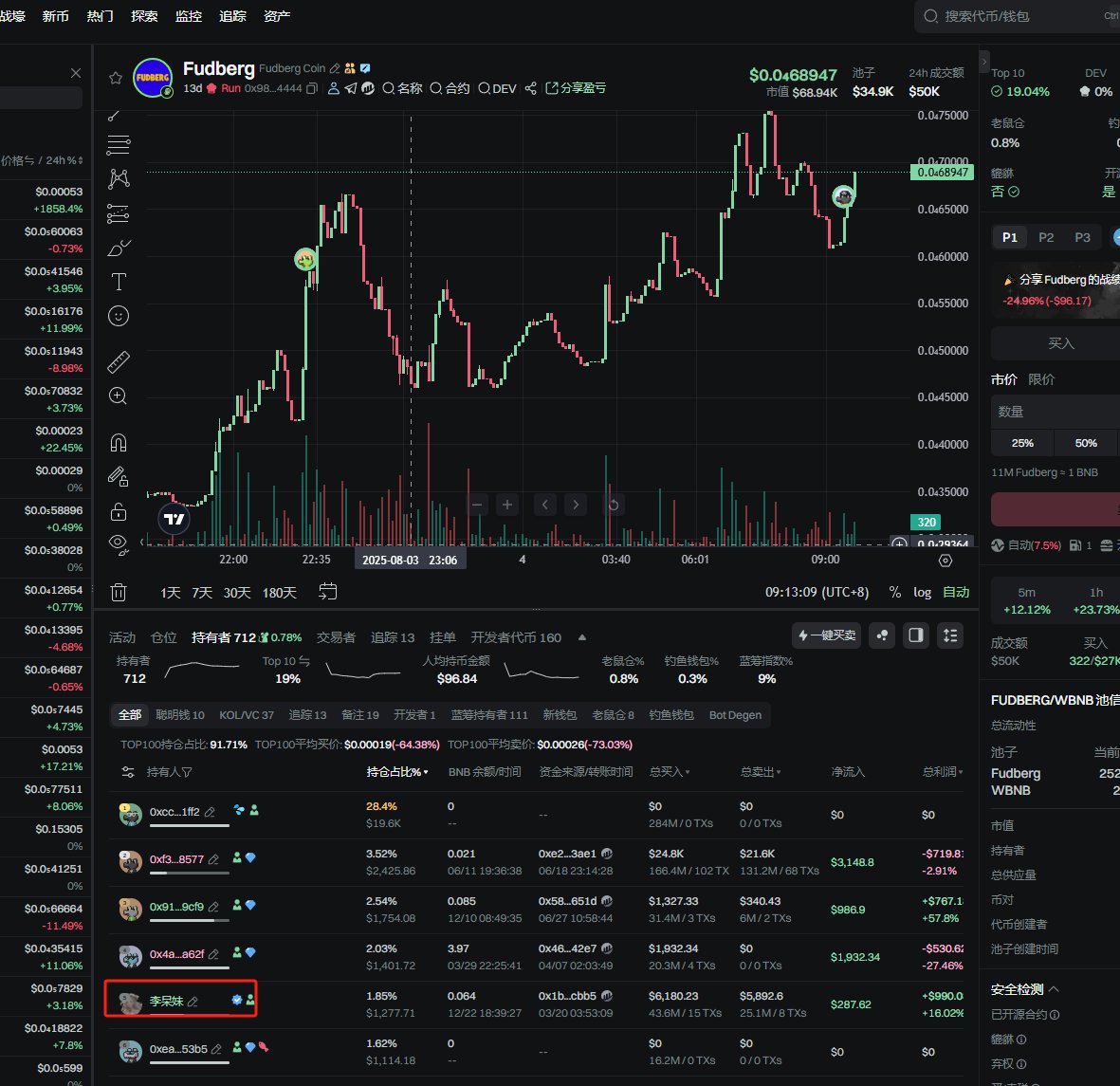Add Fudberg to favorites with the star
The image size is (1120, 1086).
tap(115, 78)
